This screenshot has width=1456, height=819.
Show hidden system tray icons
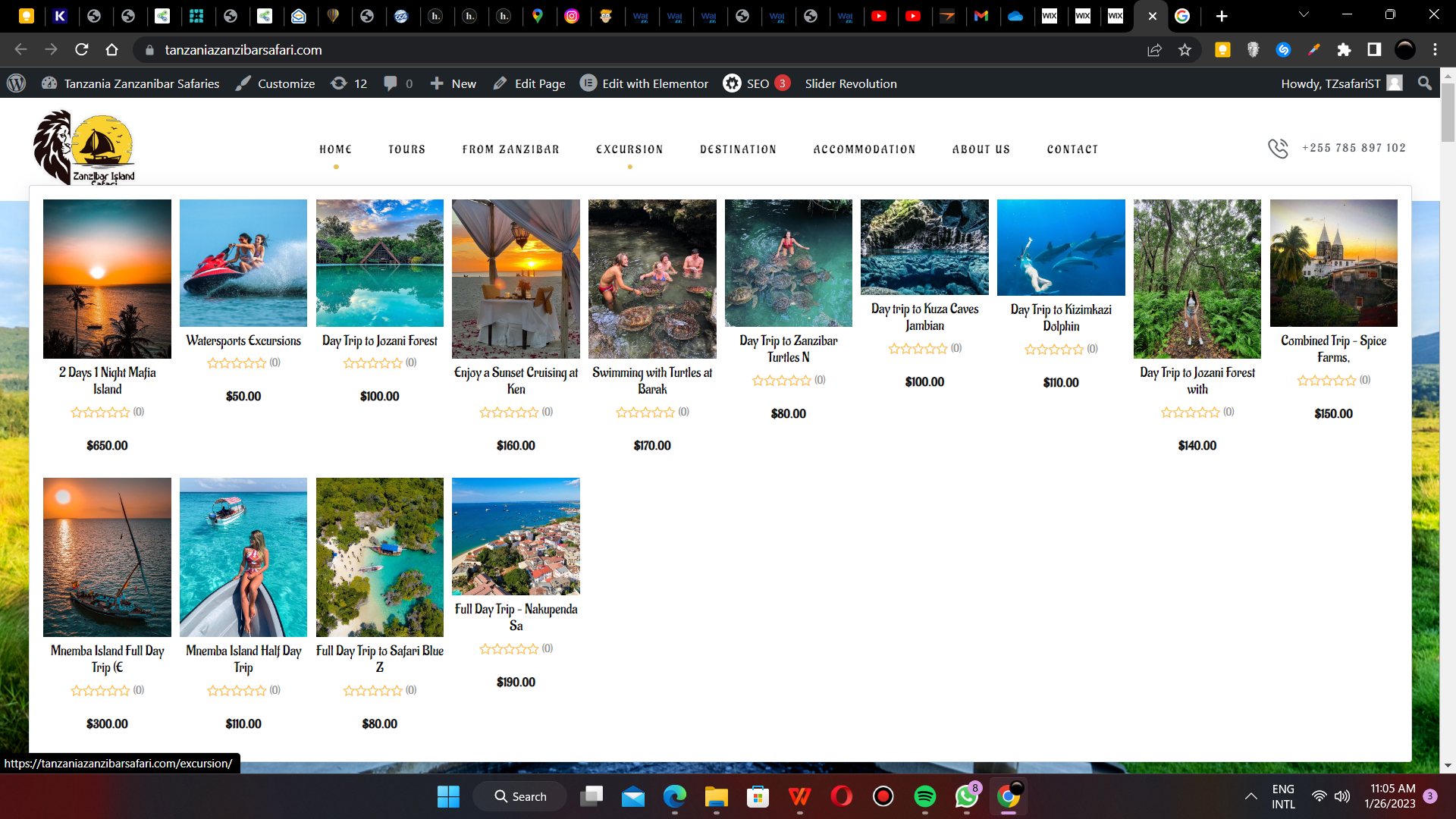[1250, 796]
